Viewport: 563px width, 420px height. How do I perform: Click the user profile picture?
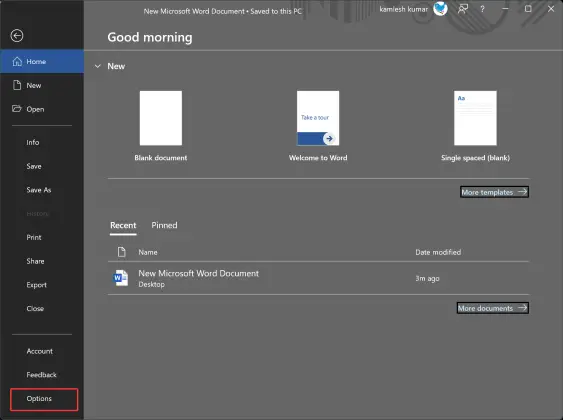pyautogui.click(x=440, y=9)
